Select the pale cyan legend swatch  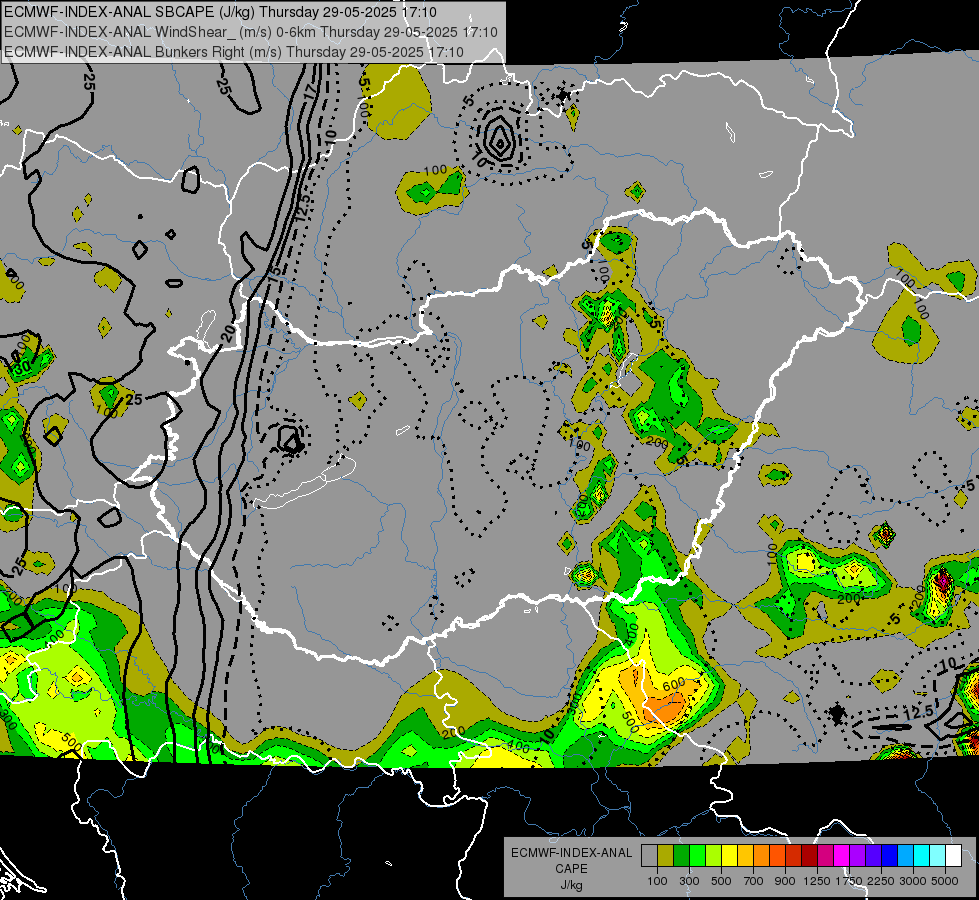pos(938,855)
